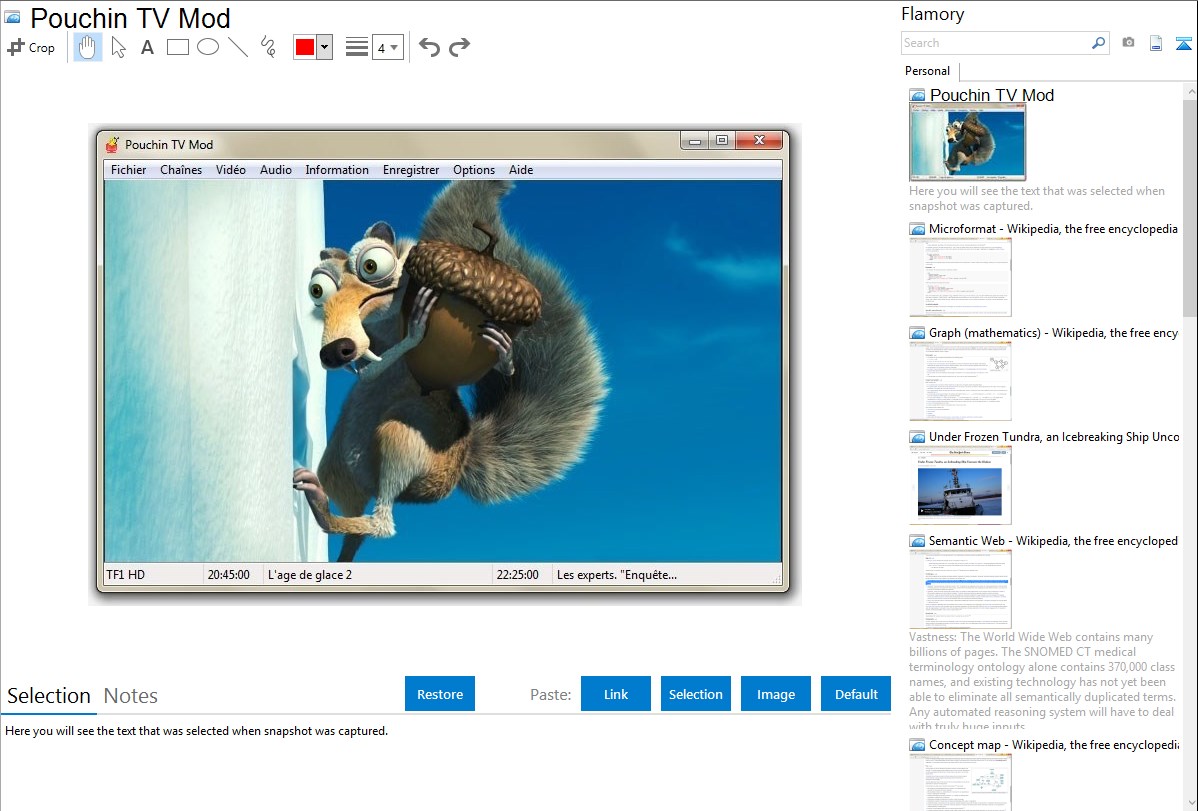Open the line width dropdown showing 4
This screenshot has height=811, width=1198.
pyautogui.click(x=387, y=47)
